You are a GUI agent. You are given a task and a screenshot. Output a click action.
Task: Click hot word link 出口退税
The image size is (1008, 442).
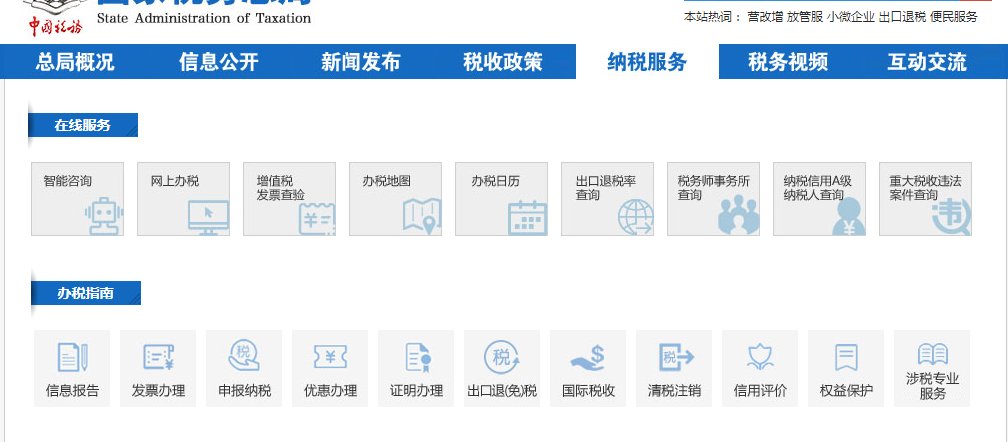[903, 17]
